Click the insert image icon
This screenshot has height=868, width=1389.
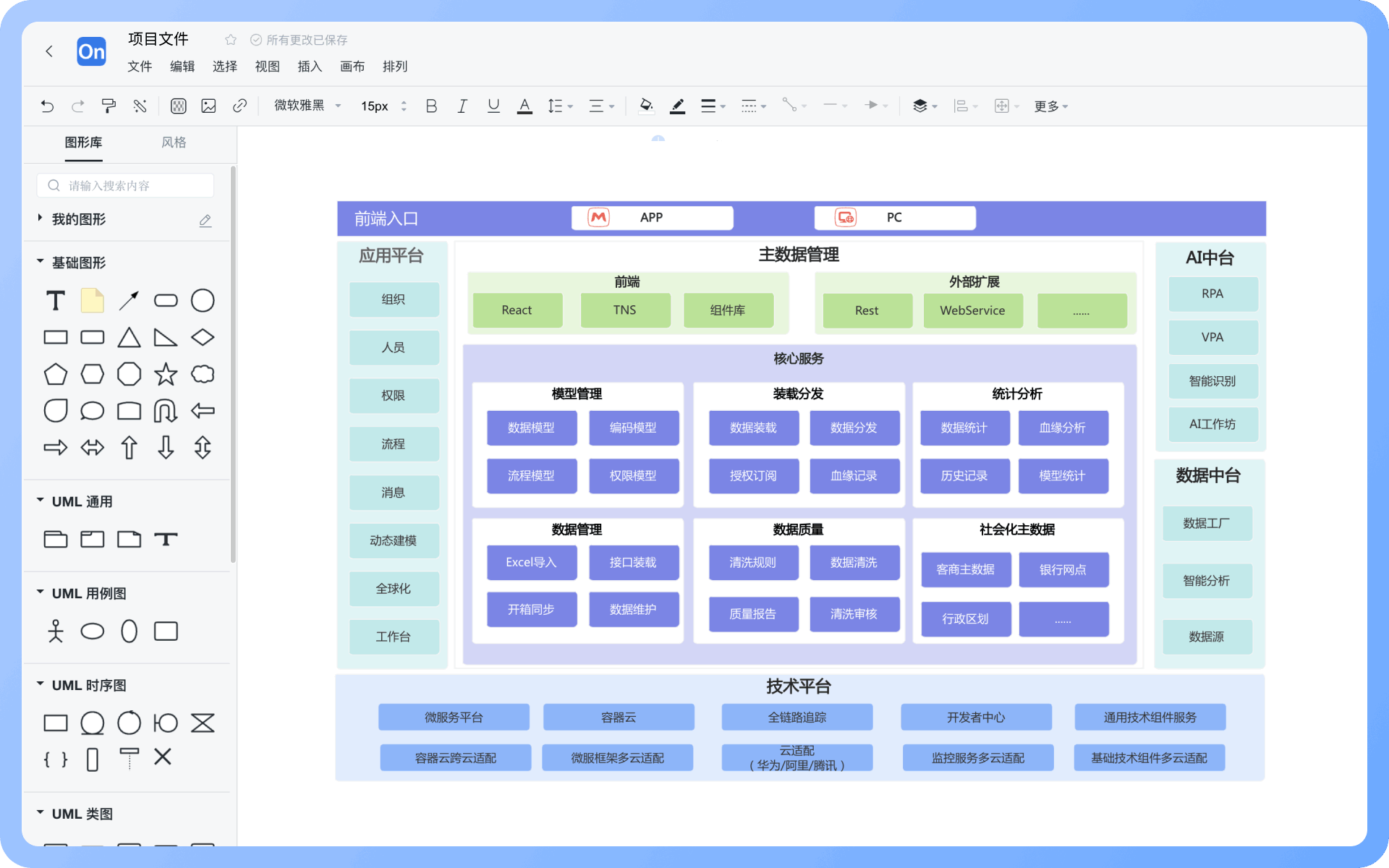(209, 106)
